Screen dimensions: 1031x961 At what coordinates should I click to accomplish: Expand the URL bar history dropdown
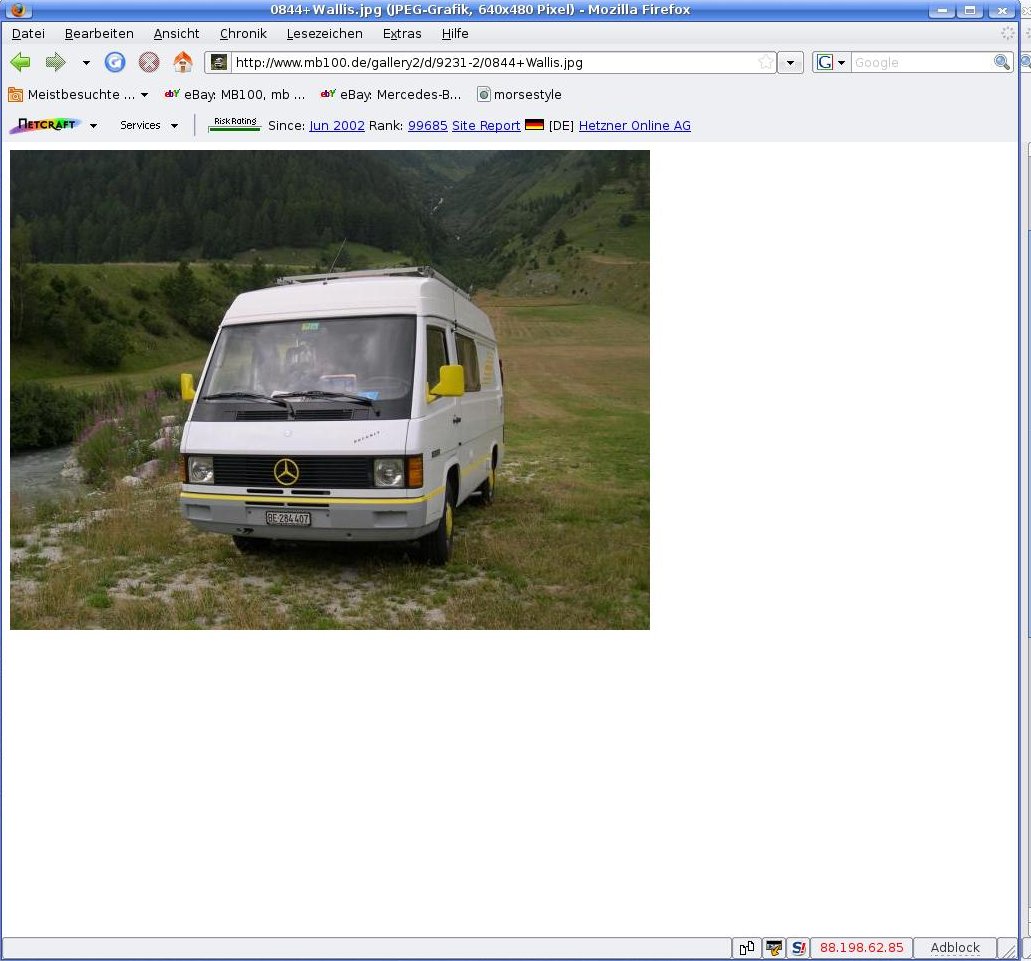click(790, 62)
